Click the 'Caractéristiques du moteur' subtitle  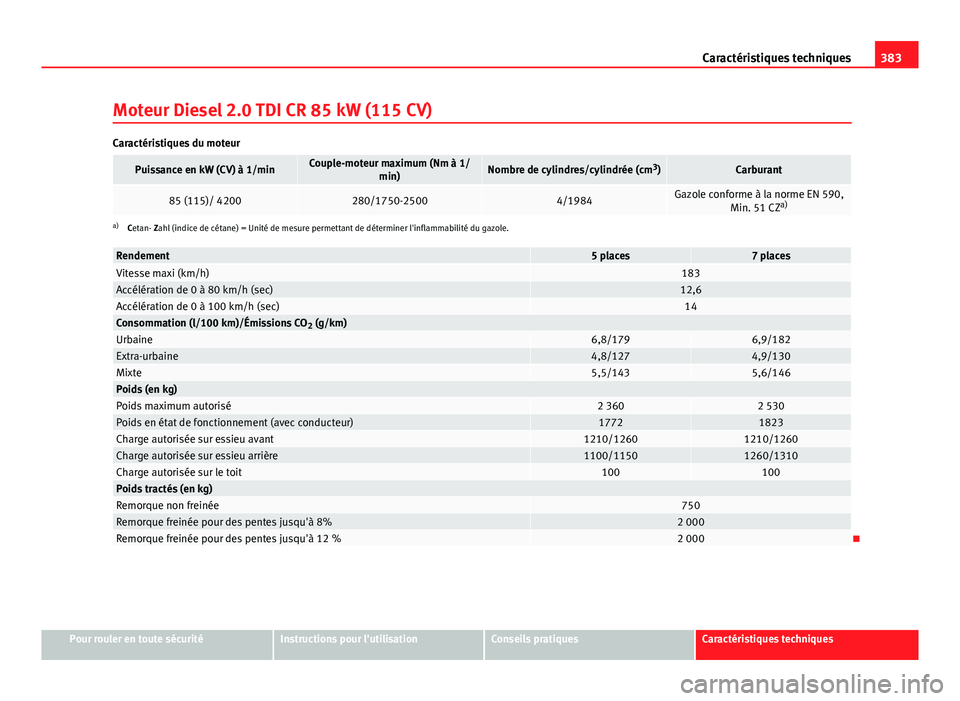pos(176,143)
